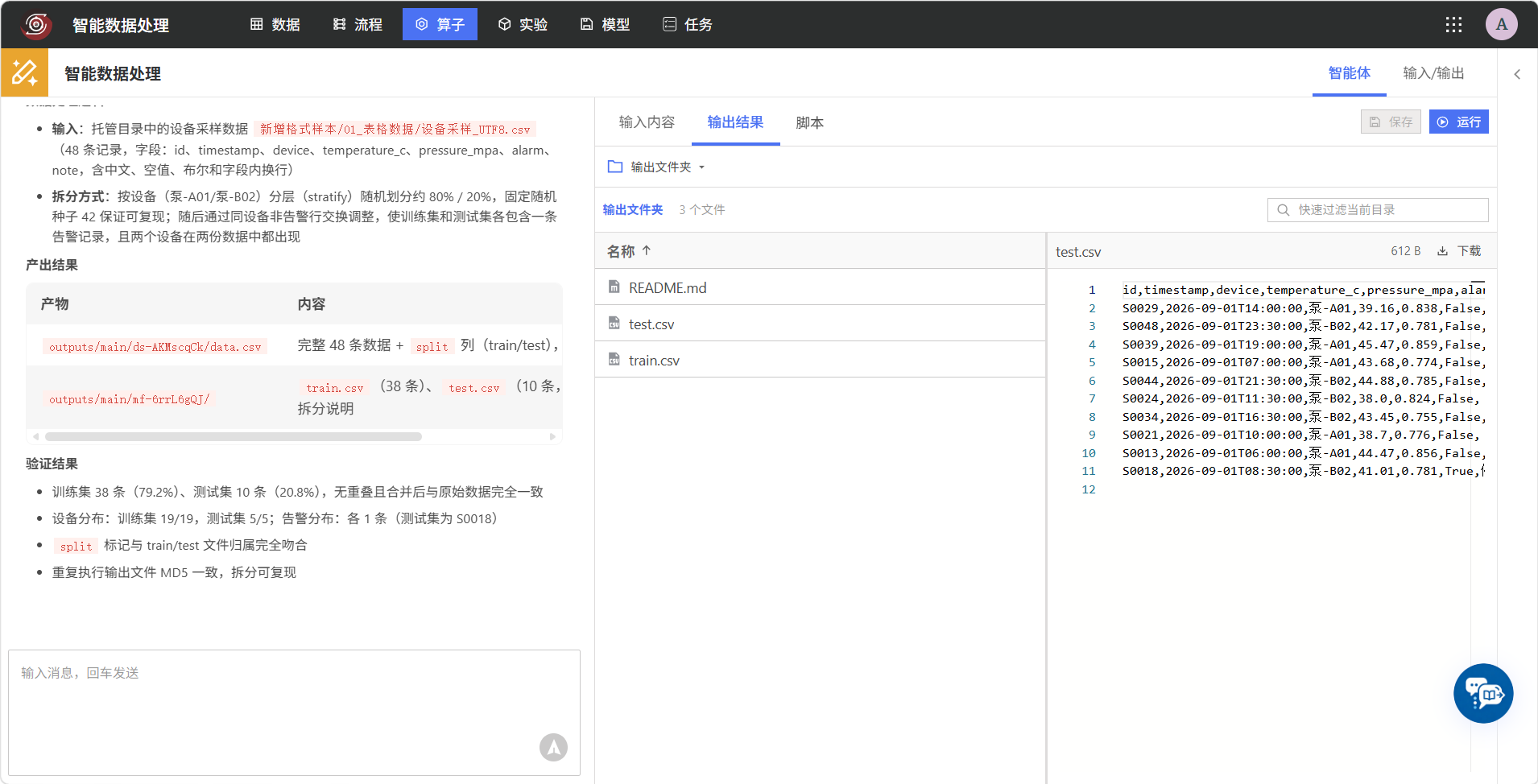This screenshot has width=1538, height=784.
Task: Open the user avatar A menu
Action: pos(1502,24)
